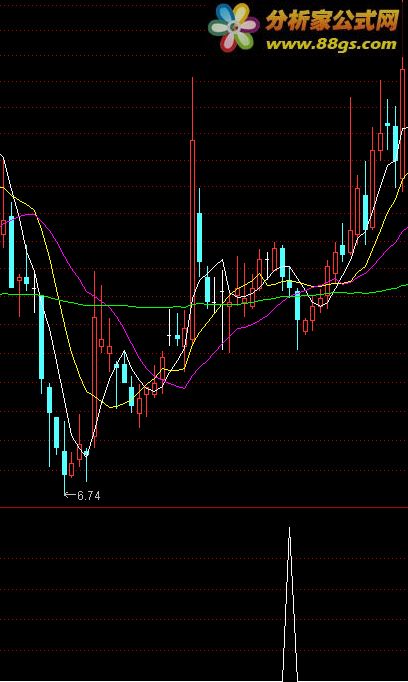The height and width of the screenshot is (682, 408).
Task: Click the lowest cyan candle above 6.74
Action: 64,463
